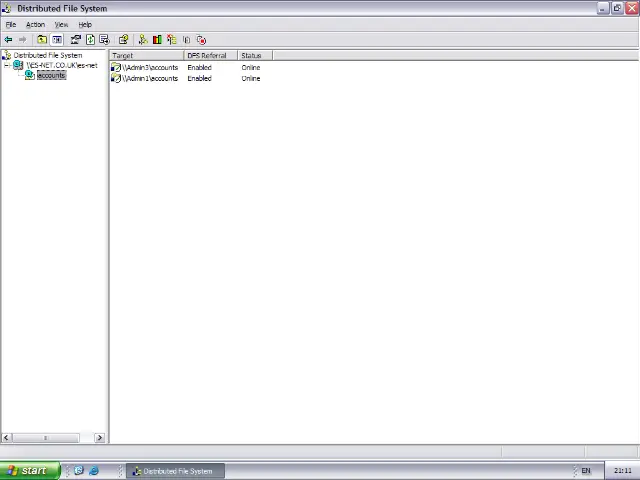
Task: Toggle the Show/Hide Console Tree icon
Action: pyautogui.click(x=57, y=40)
